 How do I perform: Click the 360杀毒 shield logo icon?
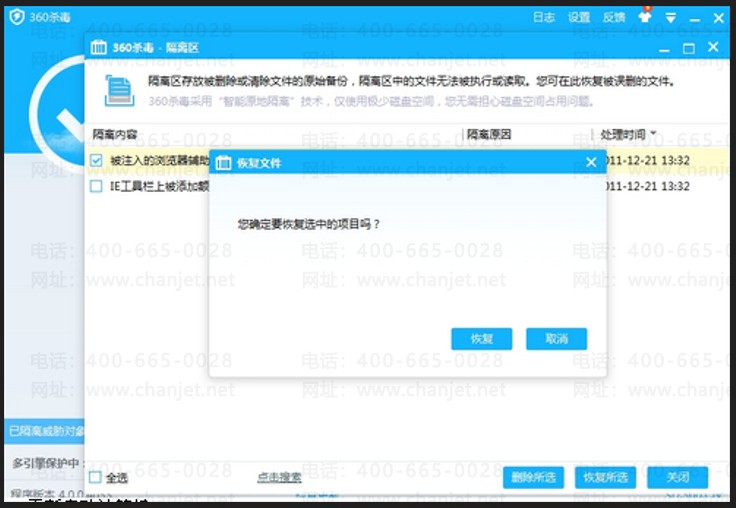pos(17,17)
